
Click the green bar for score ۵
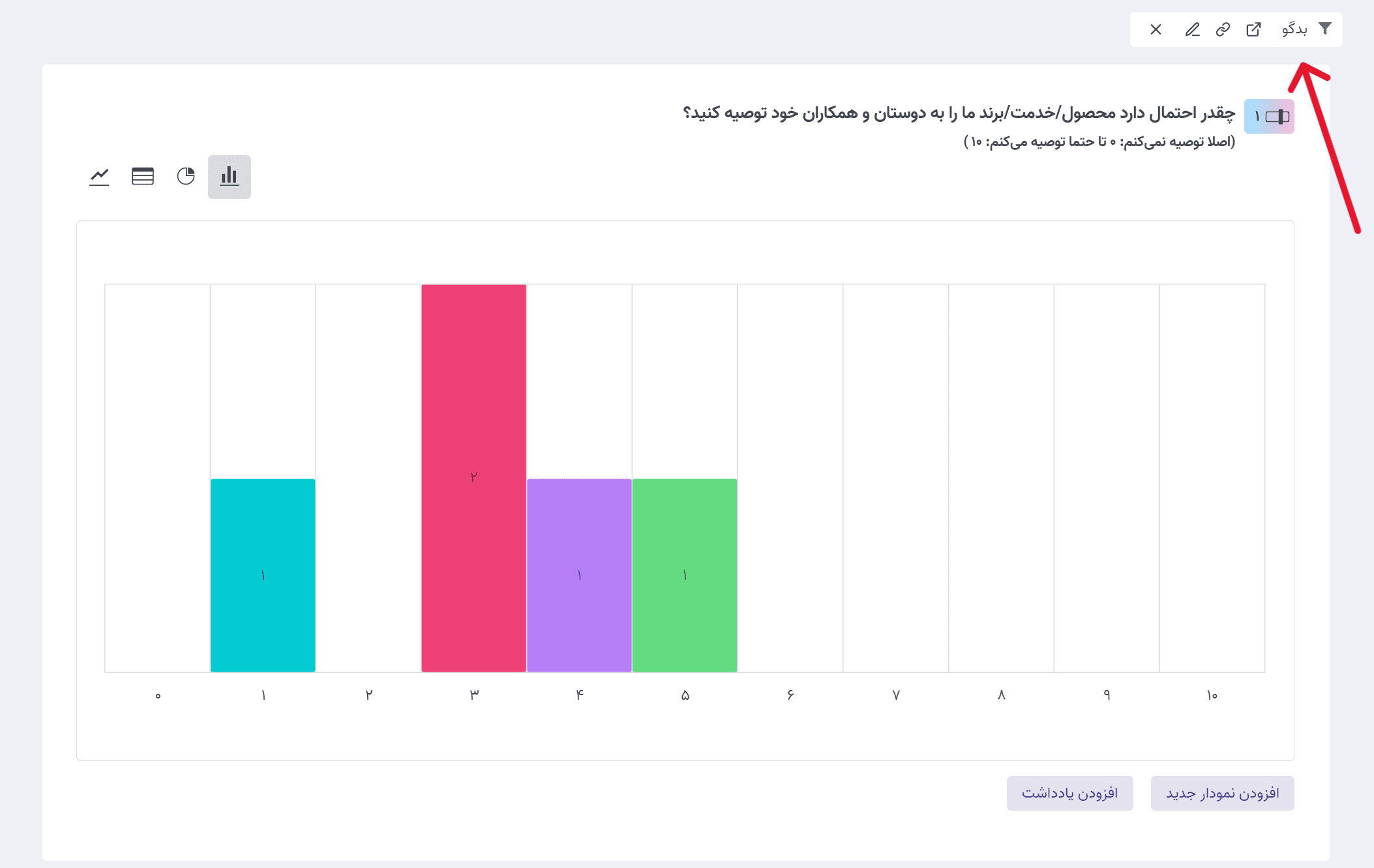pyautogui.click(x=685, y=575)
